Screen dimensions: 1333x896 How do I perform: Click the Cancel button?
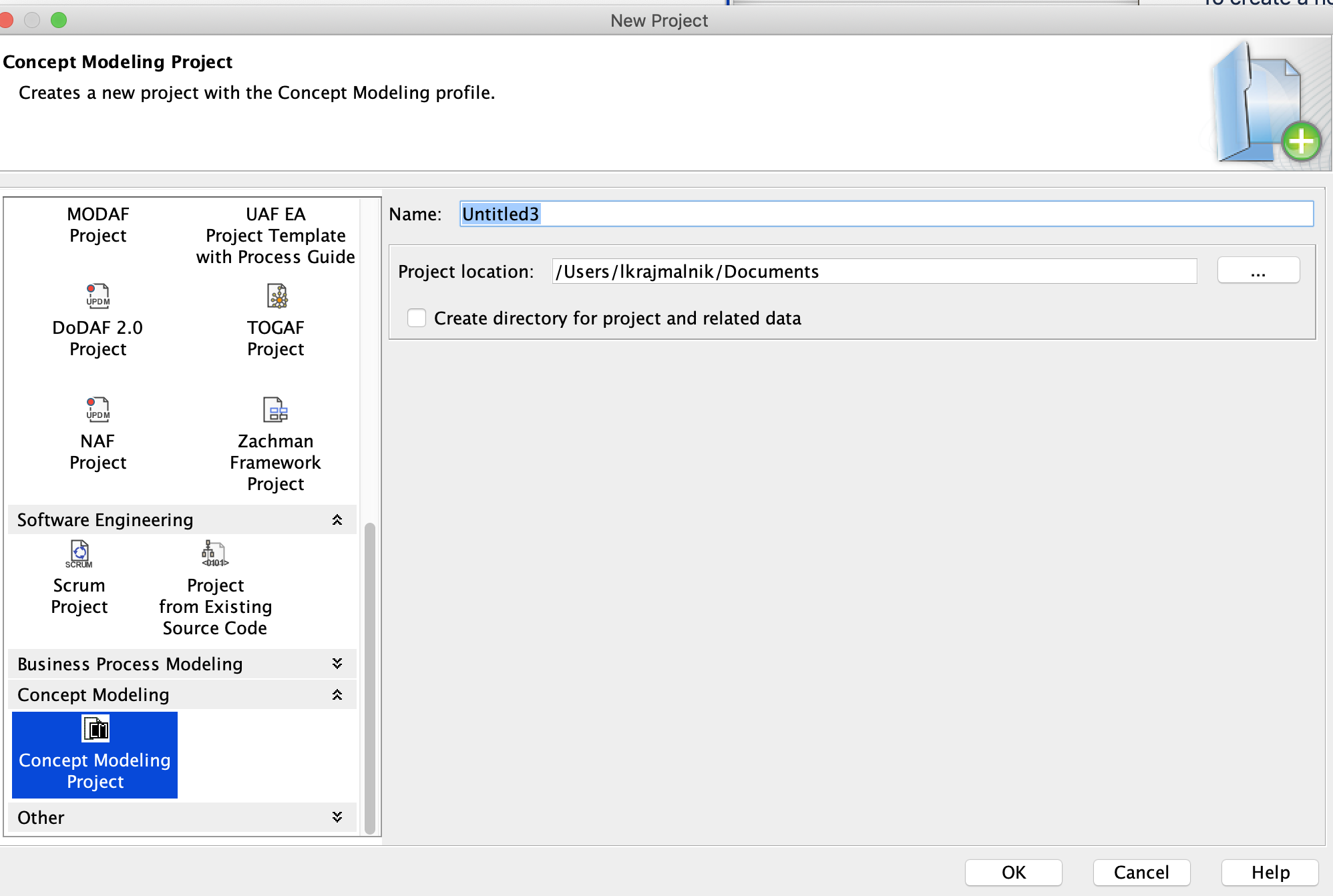pos(1141,872)
